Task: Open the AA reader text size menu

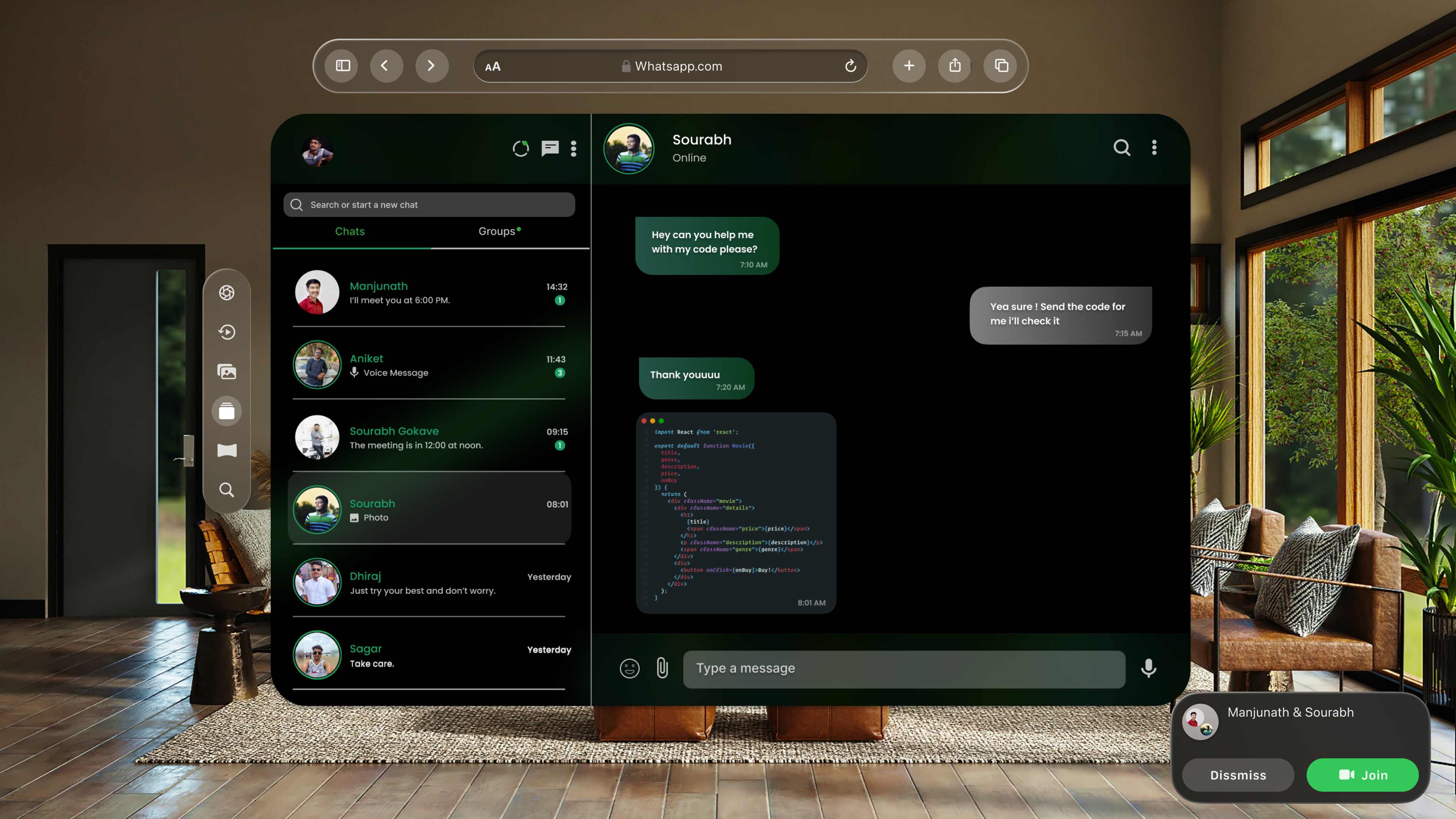Action: [492, 67]
